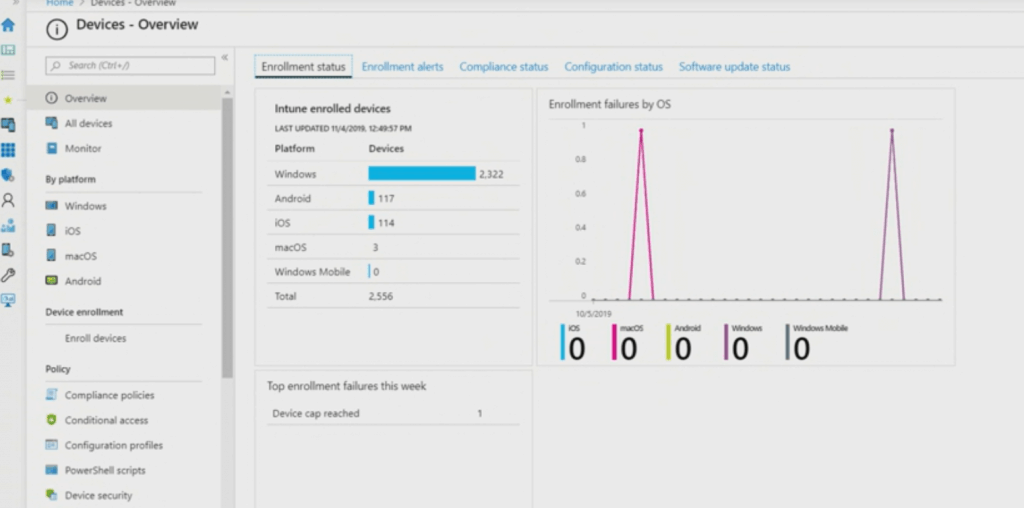
Task: Open the Users person icon in left rail
Action: point(8,200)
